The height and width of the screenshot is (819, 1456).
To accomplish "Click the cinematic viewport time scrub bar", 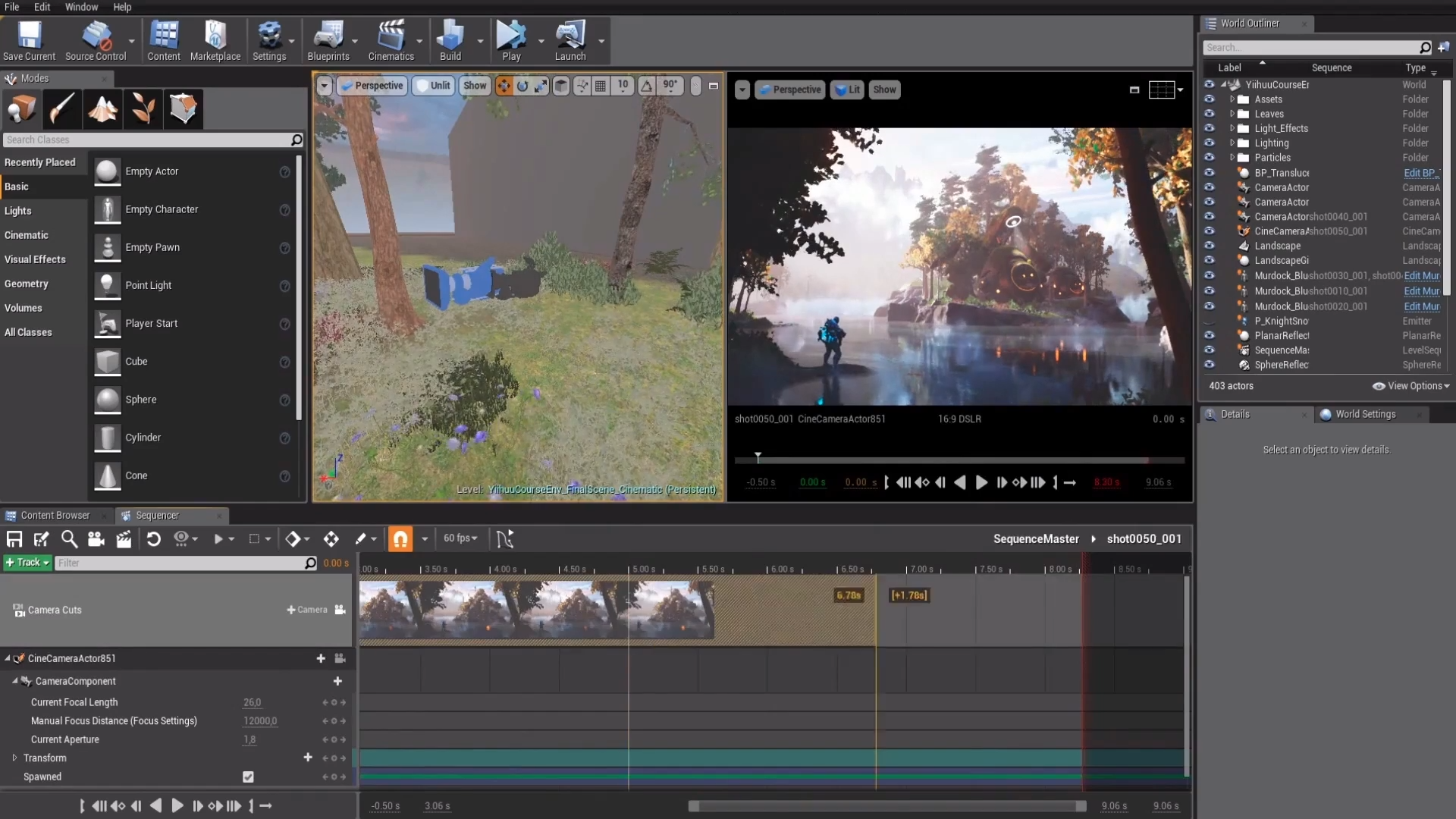I will coord(959,460).
